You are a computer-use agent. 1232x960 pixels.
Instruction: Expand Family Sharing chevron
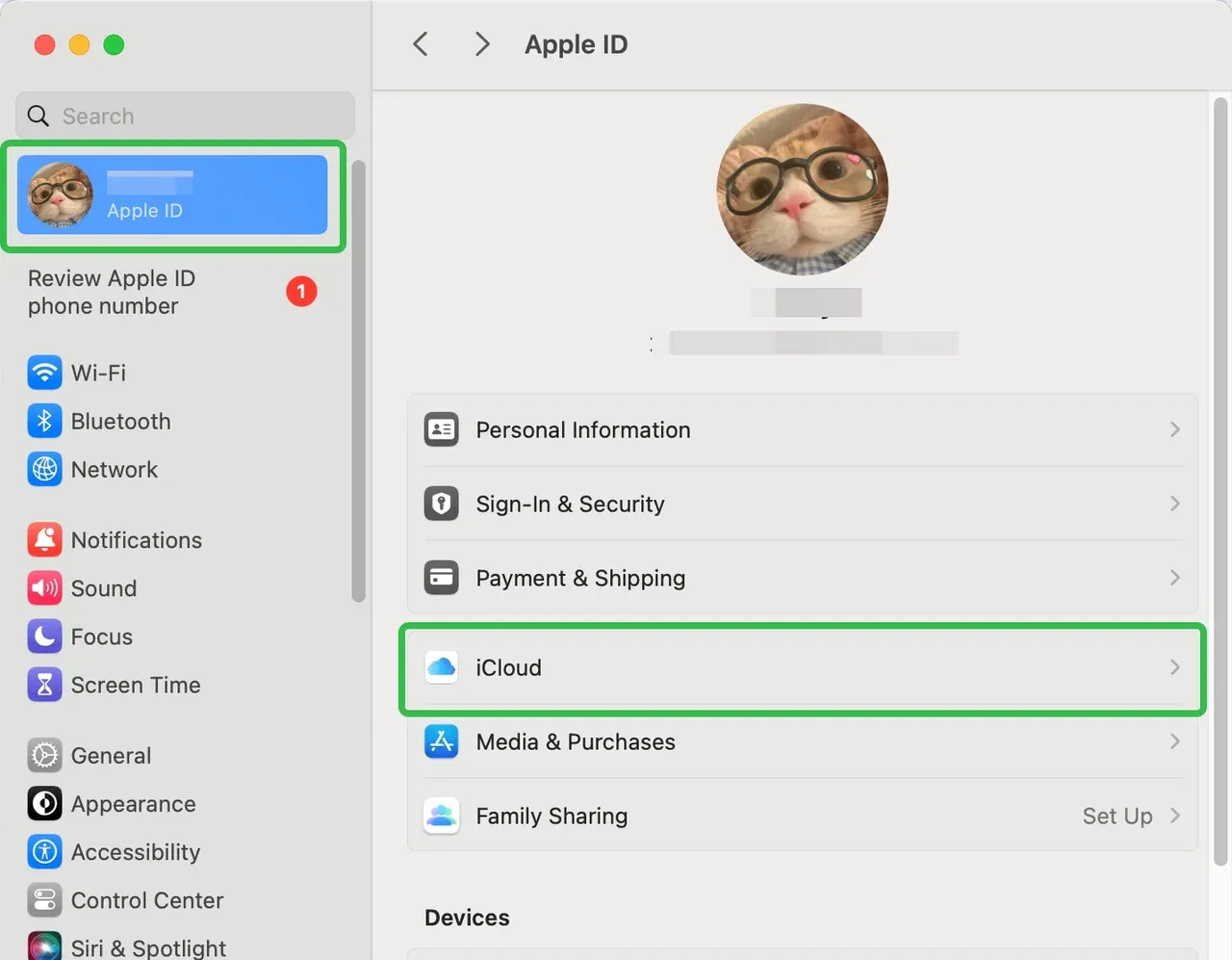pos(1174,816)
